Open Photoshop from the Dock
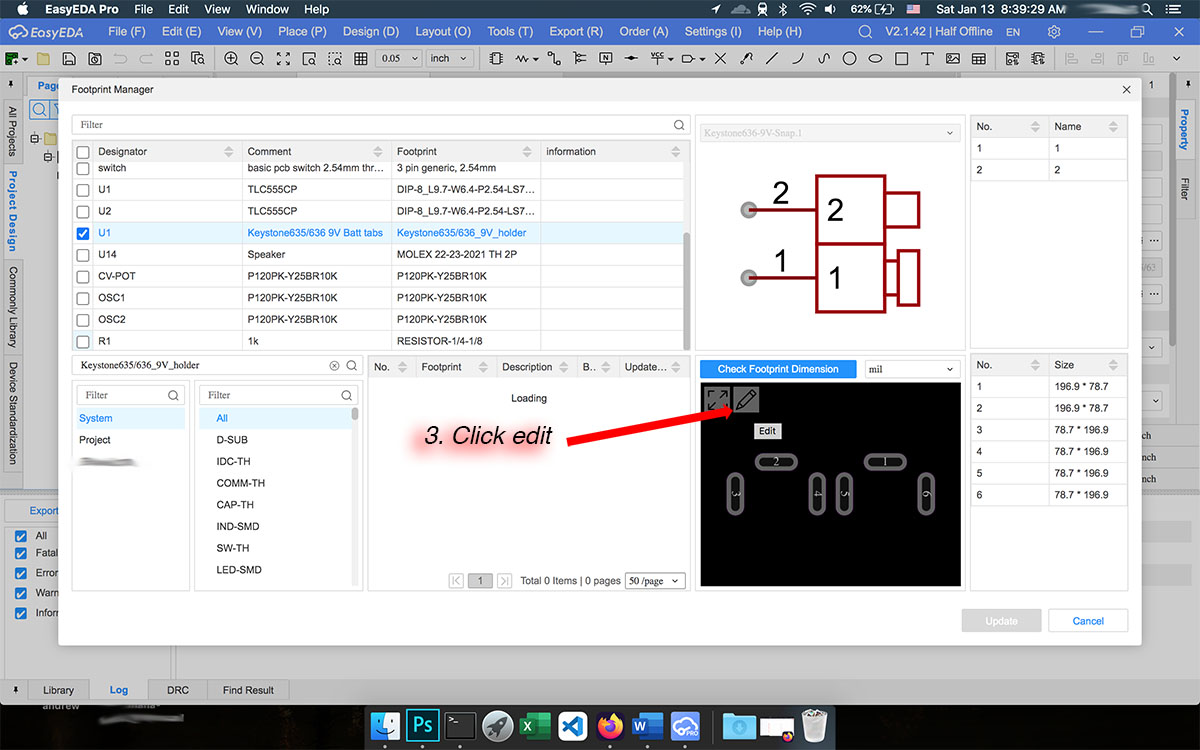Image resolution: width=1200 pixels, height=750 pixels. point(422,724)
